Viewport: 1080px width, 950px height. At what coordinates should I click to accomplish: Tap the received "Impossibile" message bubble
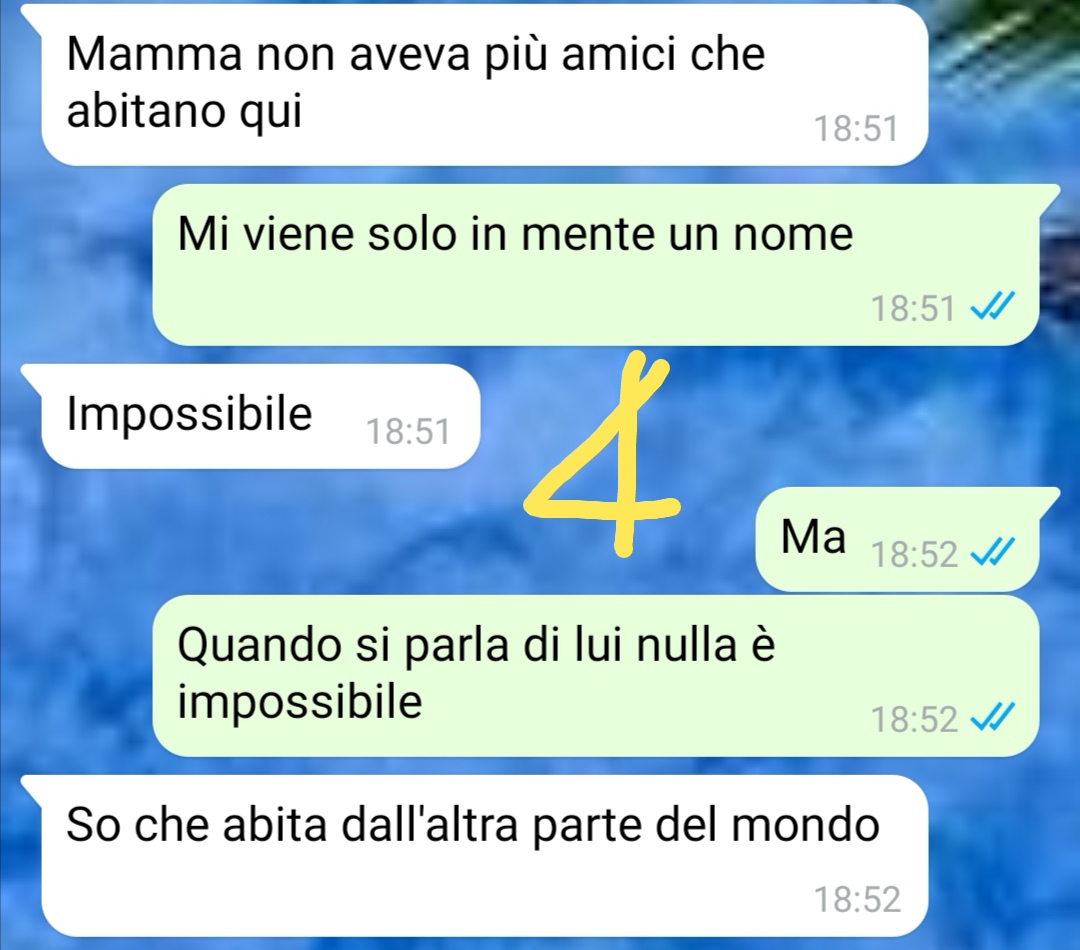[x=251, y=416]
